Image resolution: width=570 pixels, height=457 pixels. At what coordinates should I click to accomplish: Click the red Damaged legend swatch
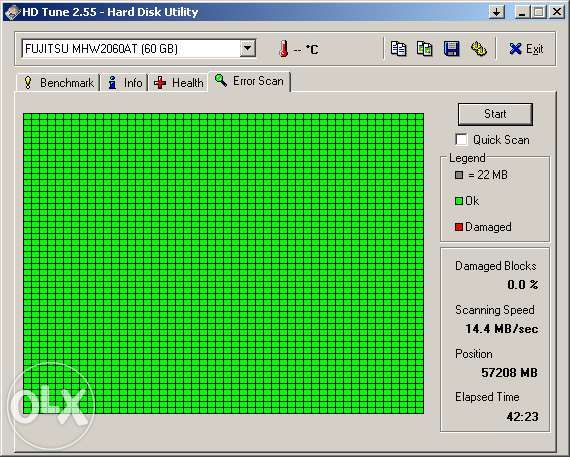459,227
